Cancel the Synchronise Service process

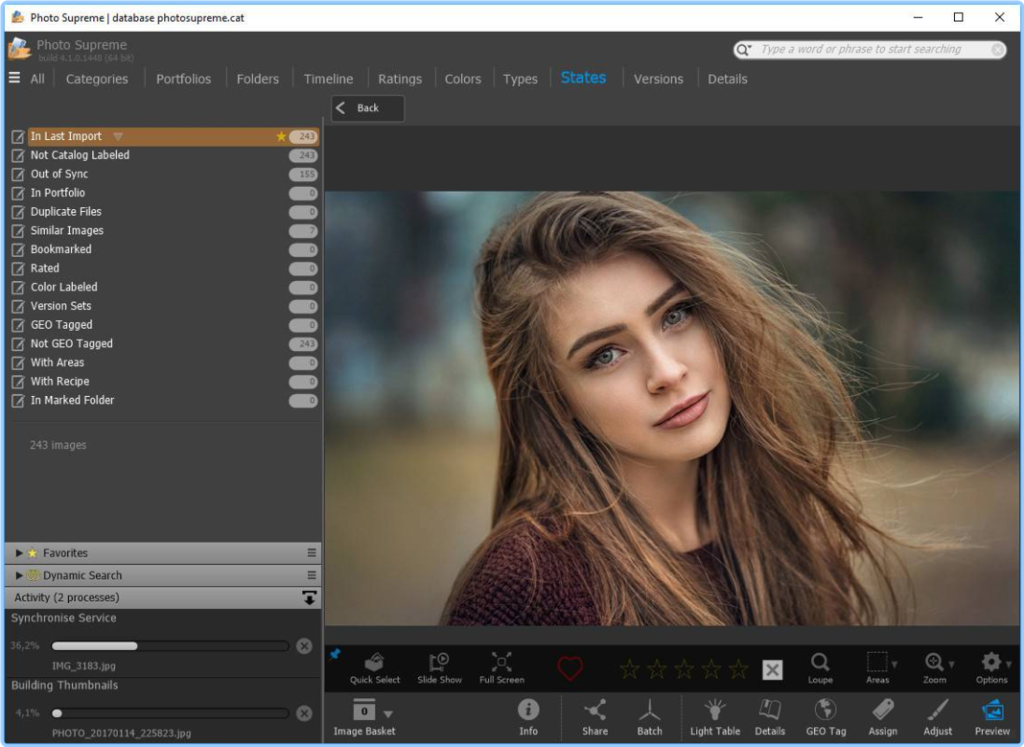[x=304, y=646]
